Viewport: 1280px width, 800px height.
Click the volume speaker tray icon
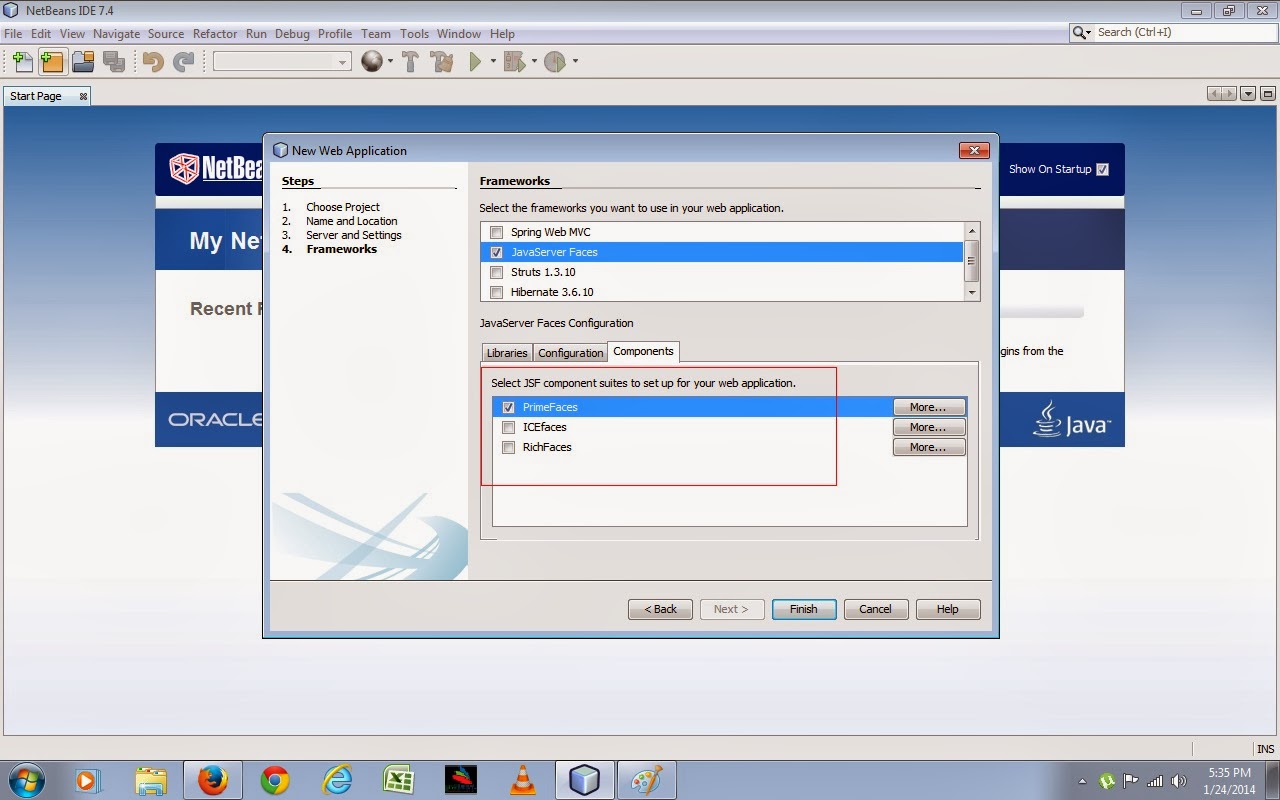click(1179, 781)
